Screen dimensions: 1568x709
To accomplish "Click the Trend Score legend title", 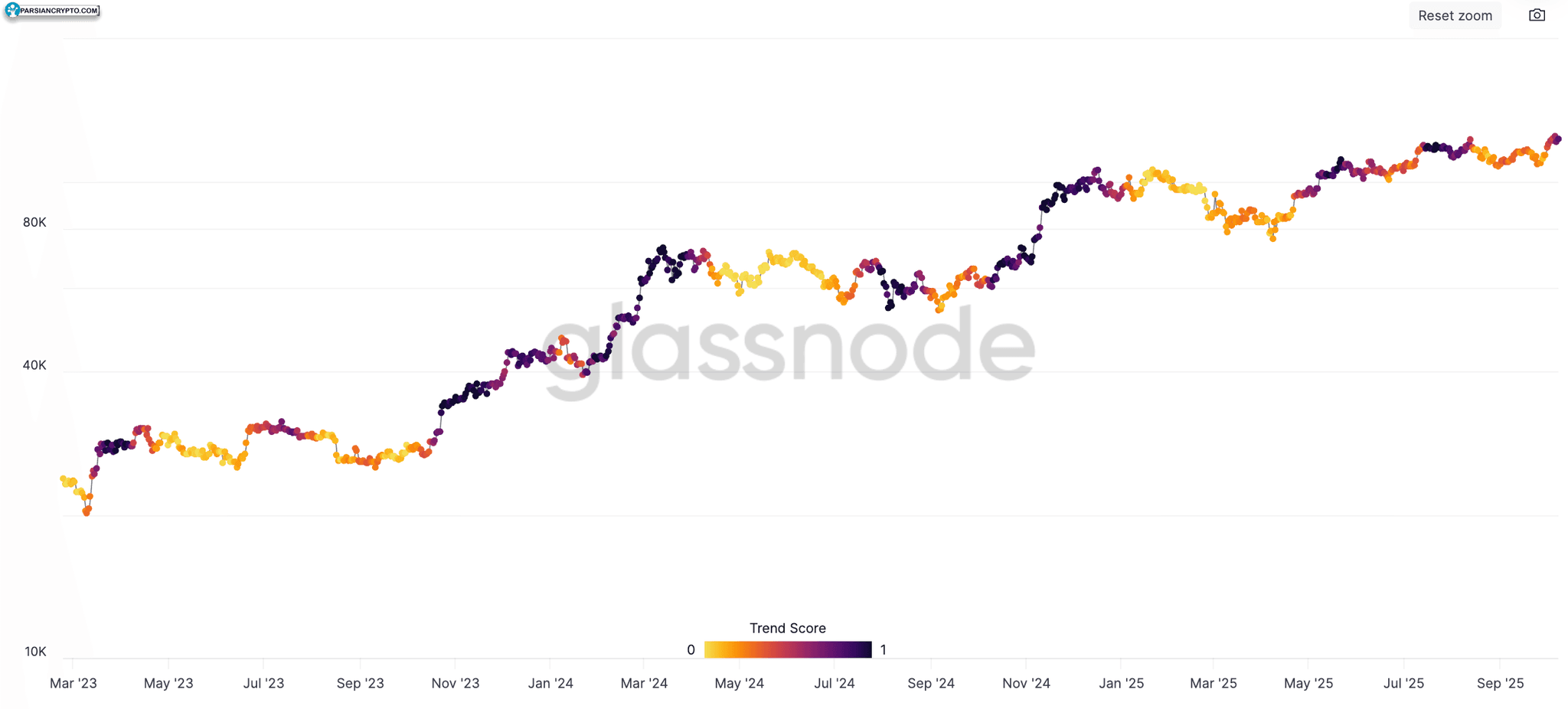I will [788, 628].
